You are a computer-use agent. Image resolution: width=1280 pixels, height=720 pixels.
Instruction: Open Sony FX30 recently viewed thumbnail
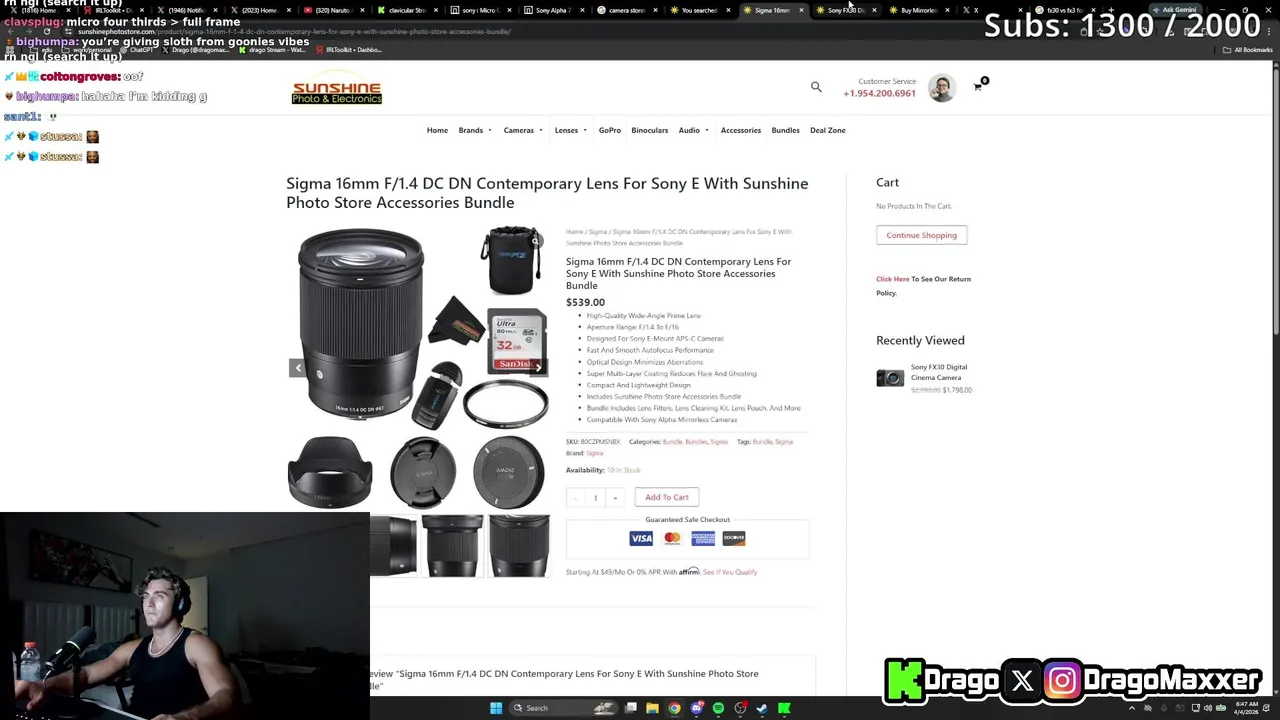tap(890, 378)
